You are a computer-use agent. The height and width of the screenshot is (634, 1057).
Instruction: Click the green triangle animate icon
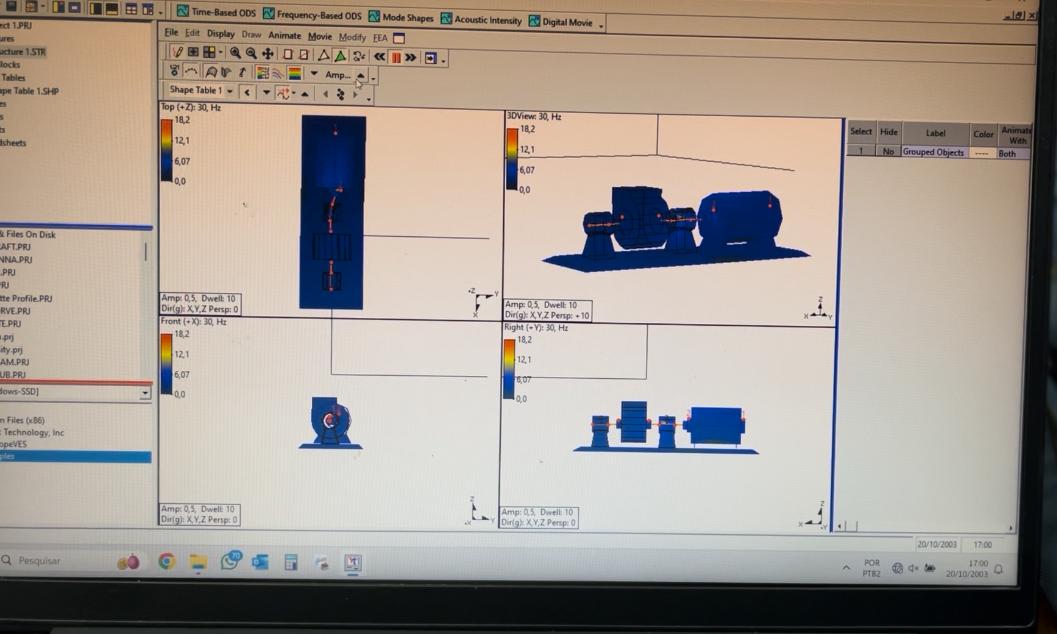click(340, 56)
